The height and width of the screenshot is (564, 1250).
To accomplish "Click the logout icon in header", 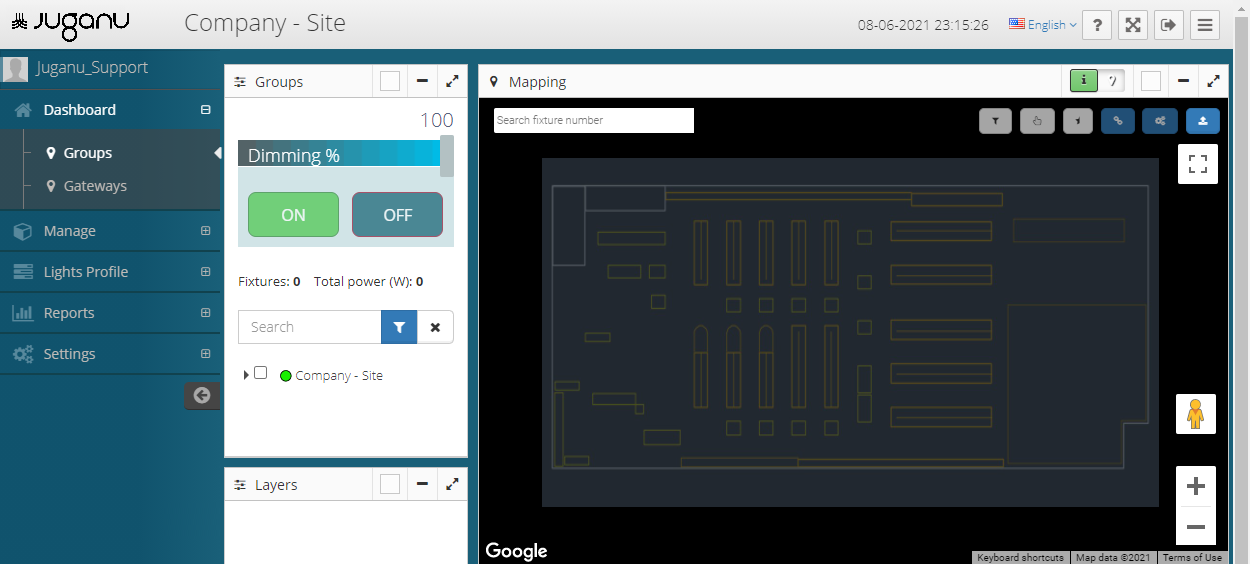I will click(1168, 25).
